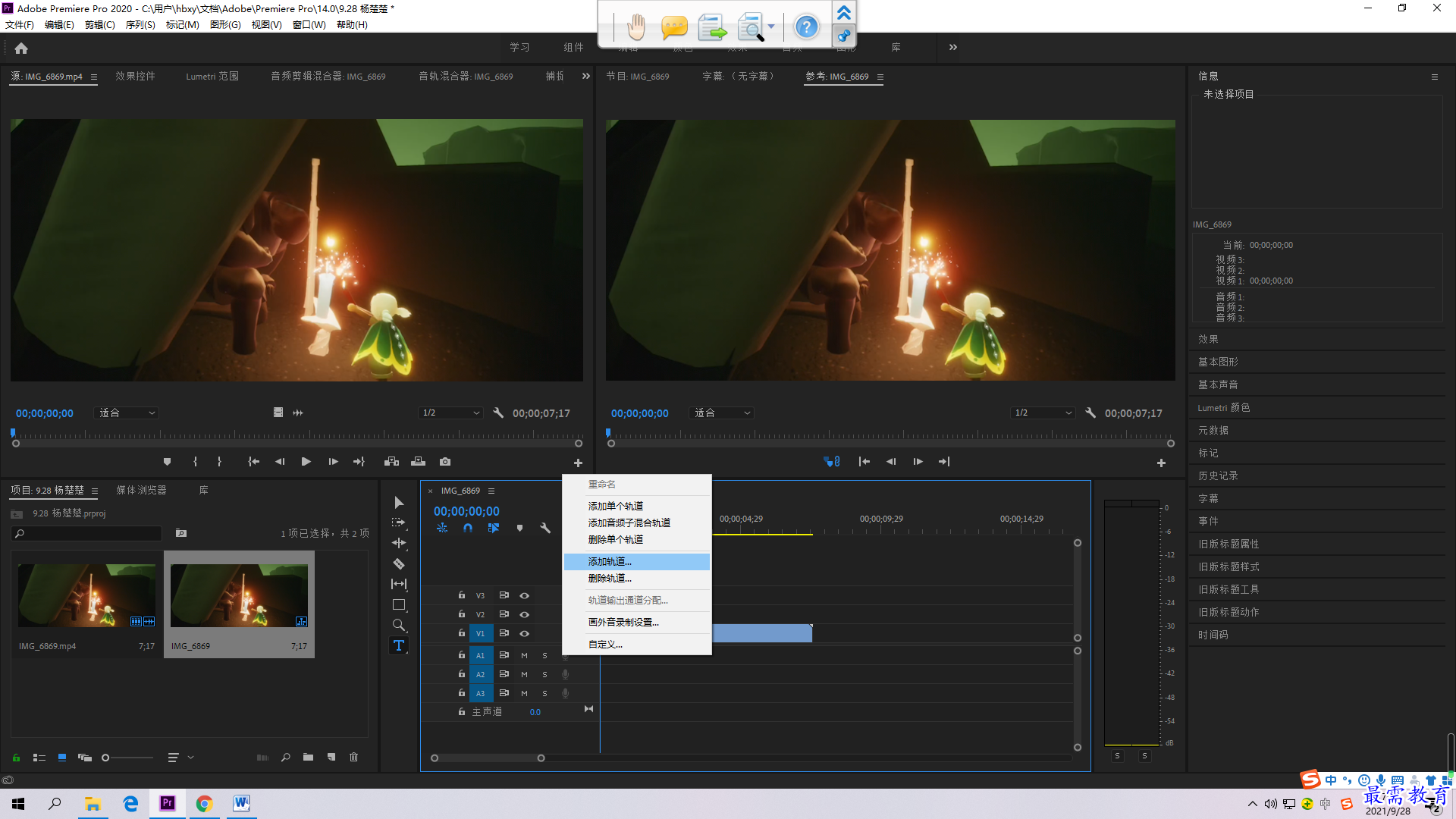Choose 添加轨道... from context menu
Image resolution: width=1456 pixels, height=819 pixels.
tap(636, 562)
